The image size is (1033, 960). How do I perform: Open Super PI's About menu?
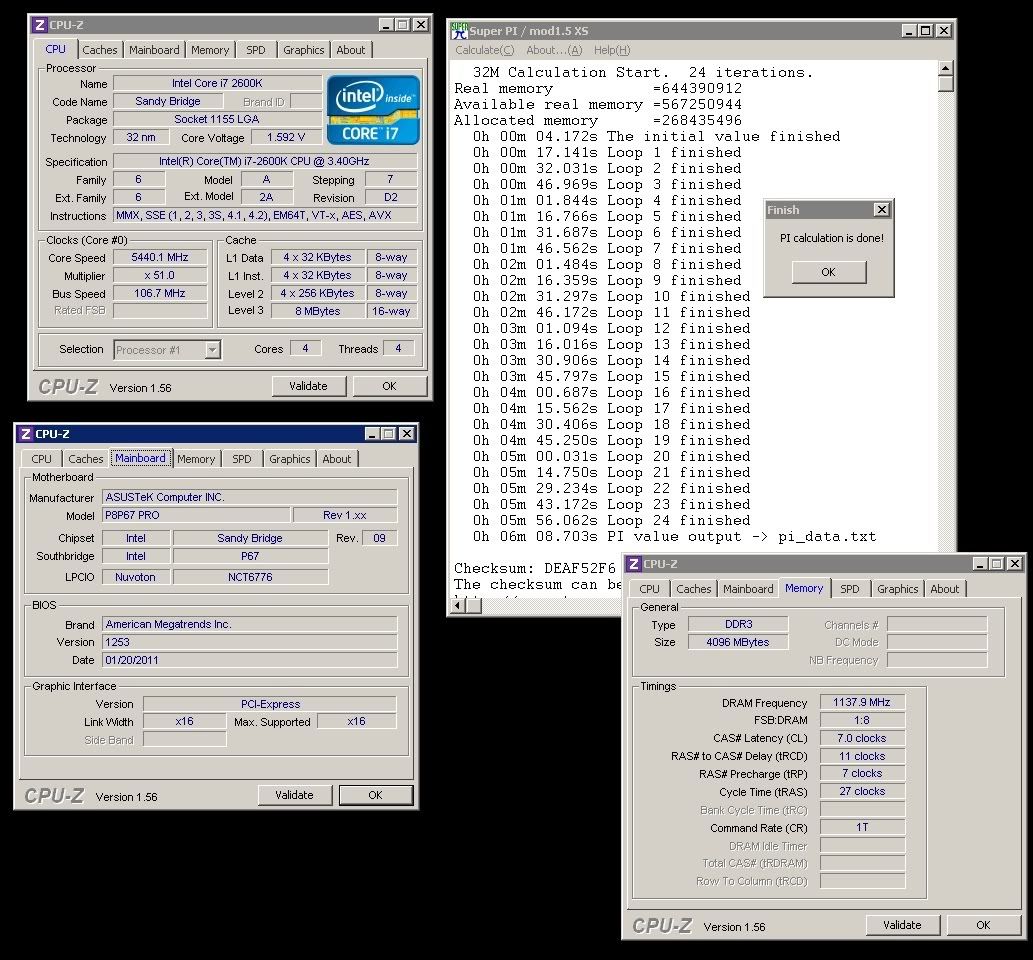[553, 50]
